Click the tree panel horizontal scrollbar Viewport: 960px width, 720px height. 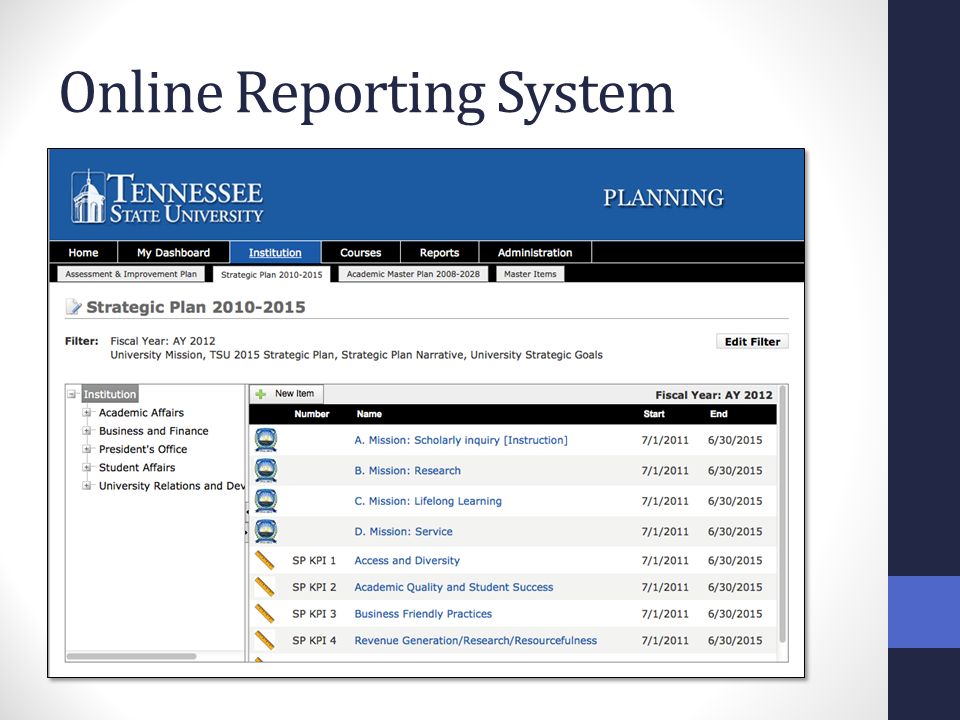tap(132, 656)
